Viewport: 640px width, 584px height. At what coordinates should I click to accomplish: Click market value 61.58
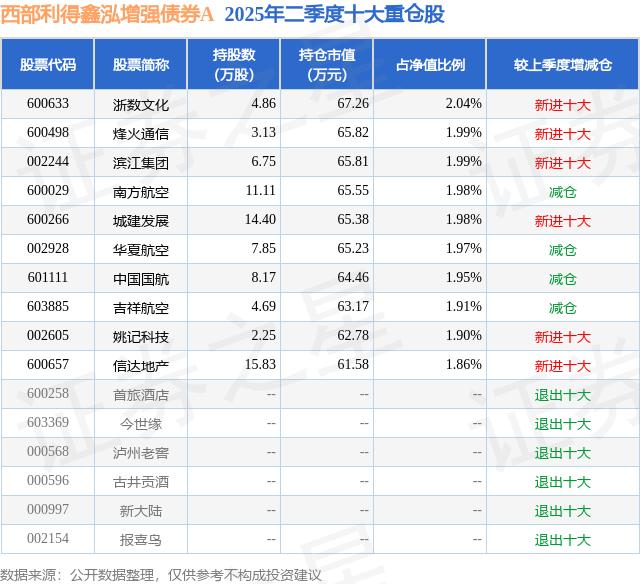coord(353,364)
